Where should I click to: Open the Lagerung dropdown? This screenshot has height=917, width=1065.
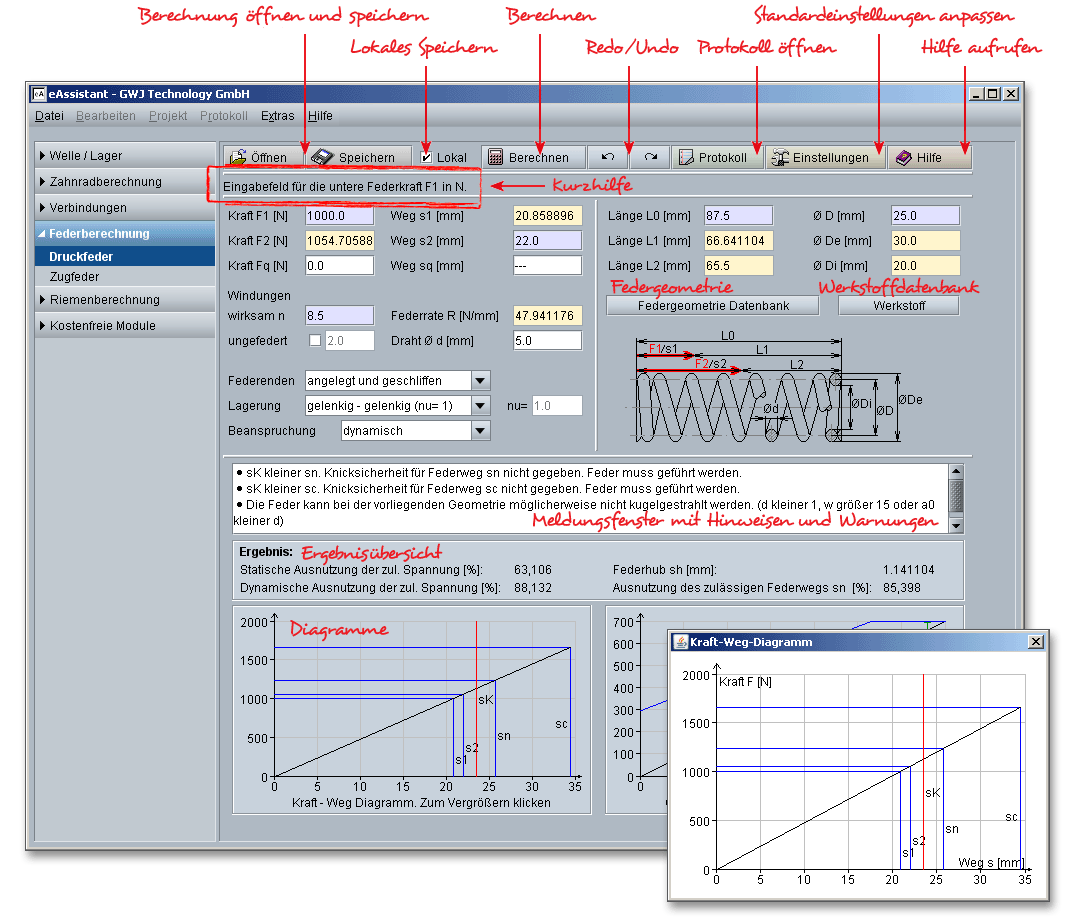[480, 406]
